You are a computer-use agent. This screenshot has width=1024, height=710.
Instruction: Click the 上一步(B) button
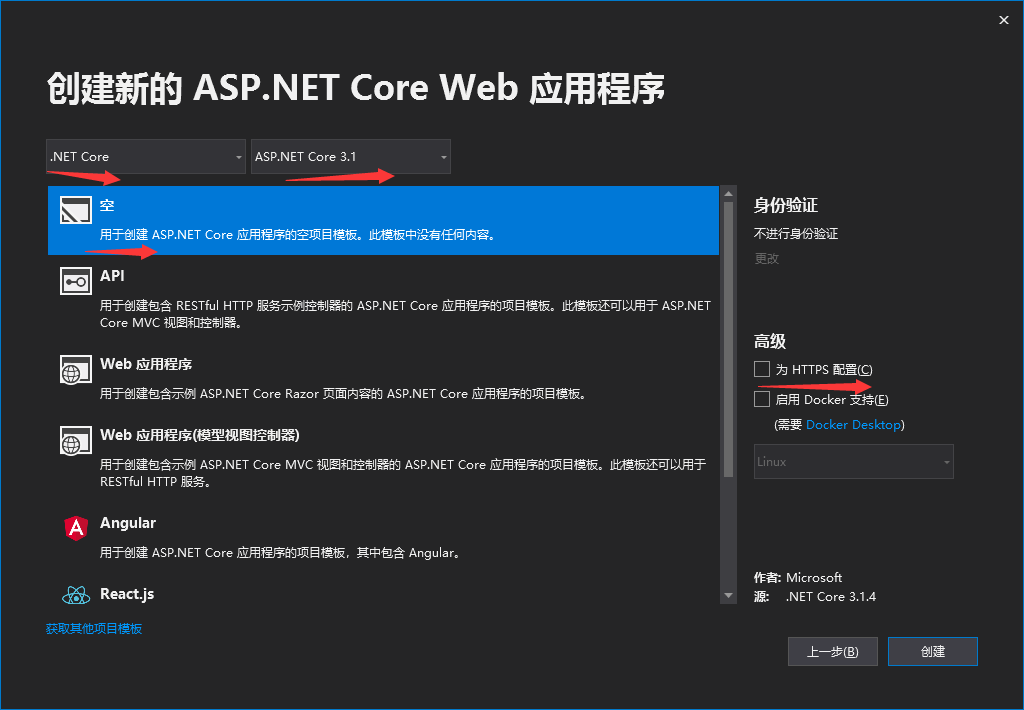833,651
